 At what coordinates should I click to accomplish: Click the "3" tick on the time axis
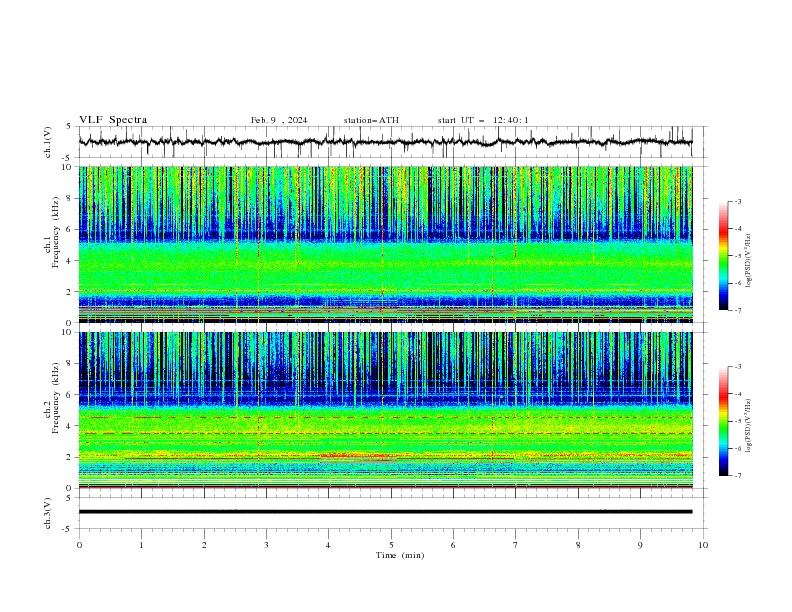266,545
